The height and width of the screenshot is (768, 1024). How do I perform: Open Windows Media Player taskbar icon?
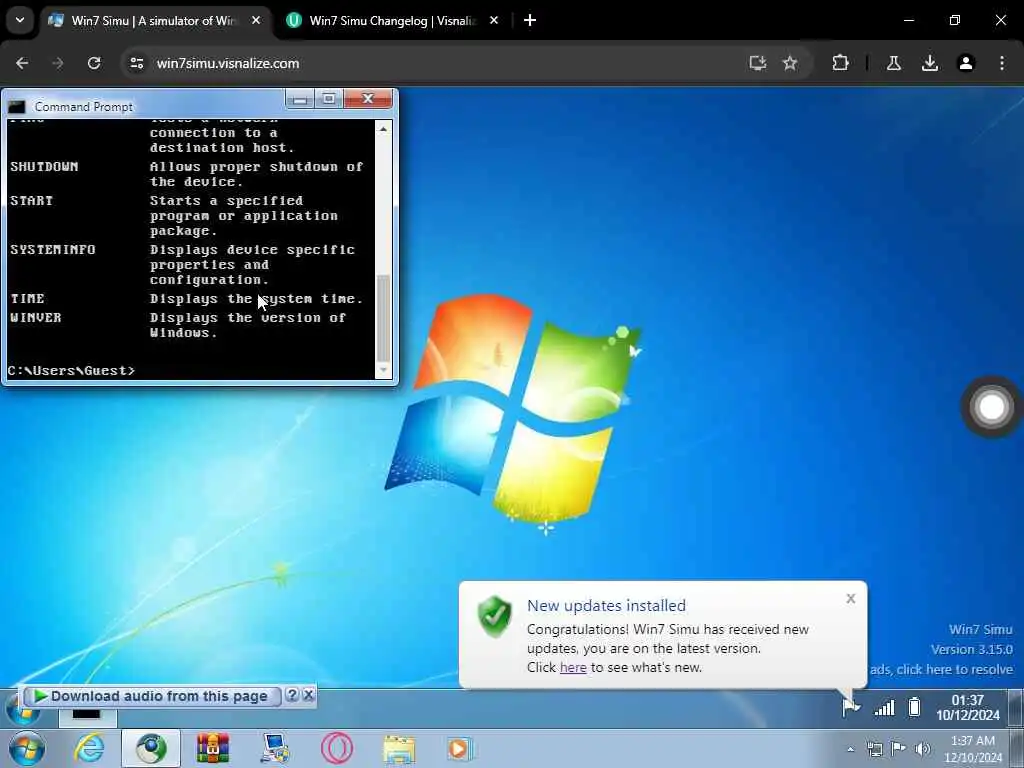point(459,748)
